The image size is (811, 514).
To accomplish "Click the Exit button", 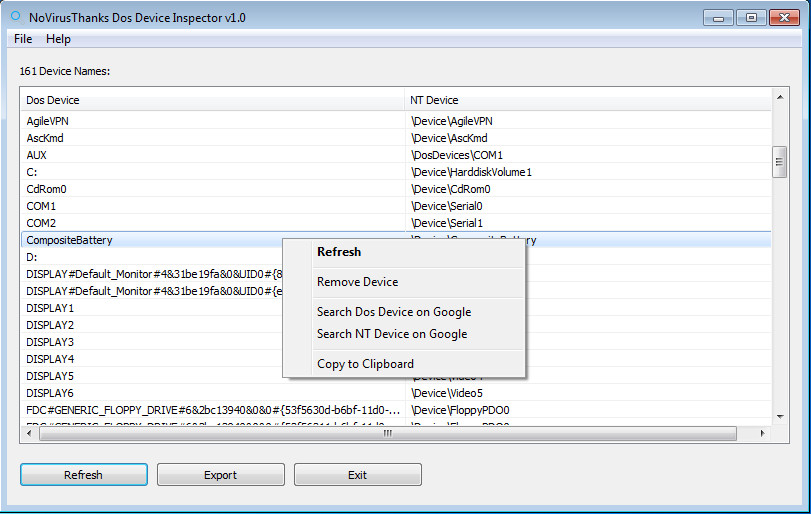I will [x=357, y=475].
